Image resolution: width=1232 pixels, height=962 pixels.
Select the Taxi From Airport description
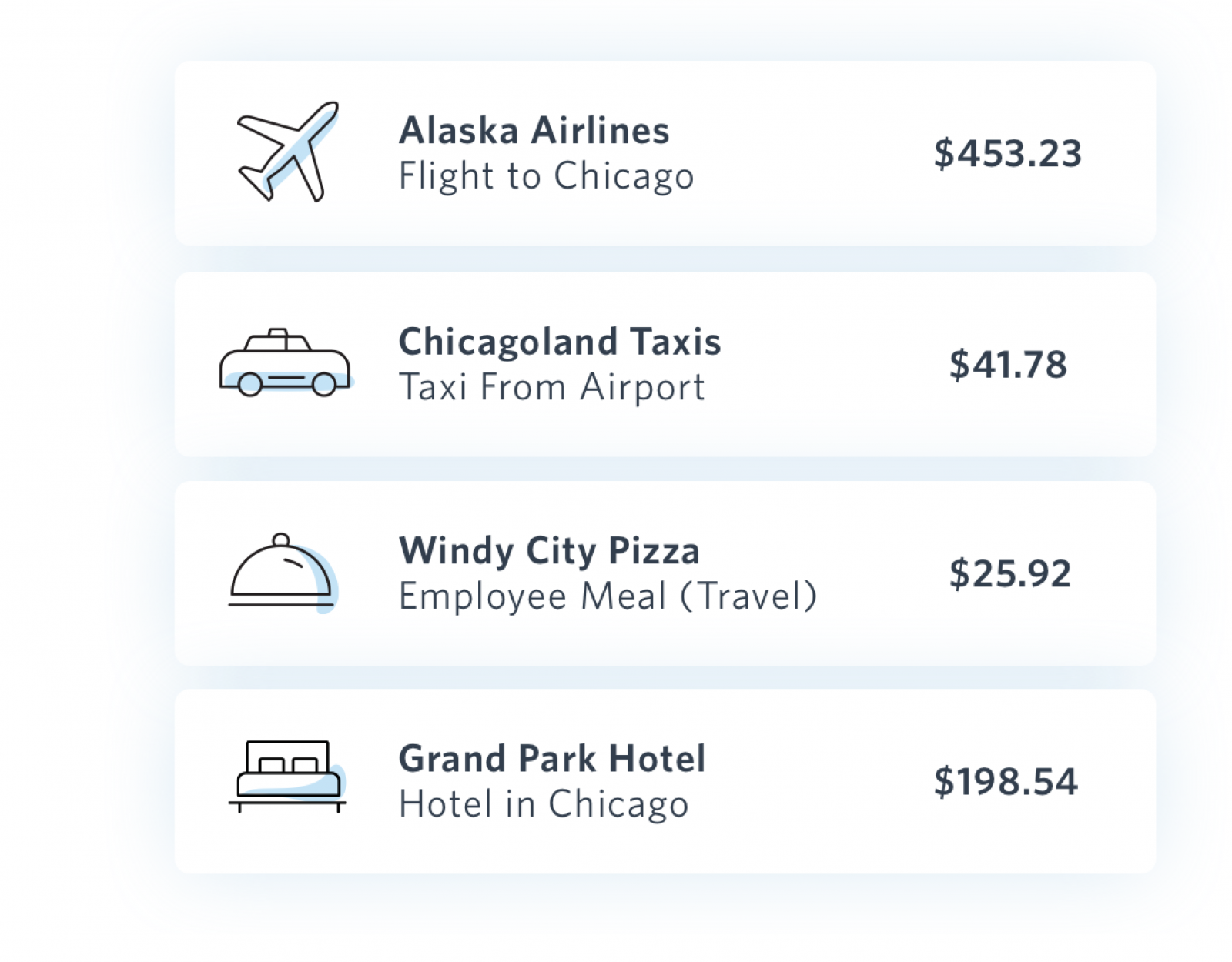(x=552, y=387)
